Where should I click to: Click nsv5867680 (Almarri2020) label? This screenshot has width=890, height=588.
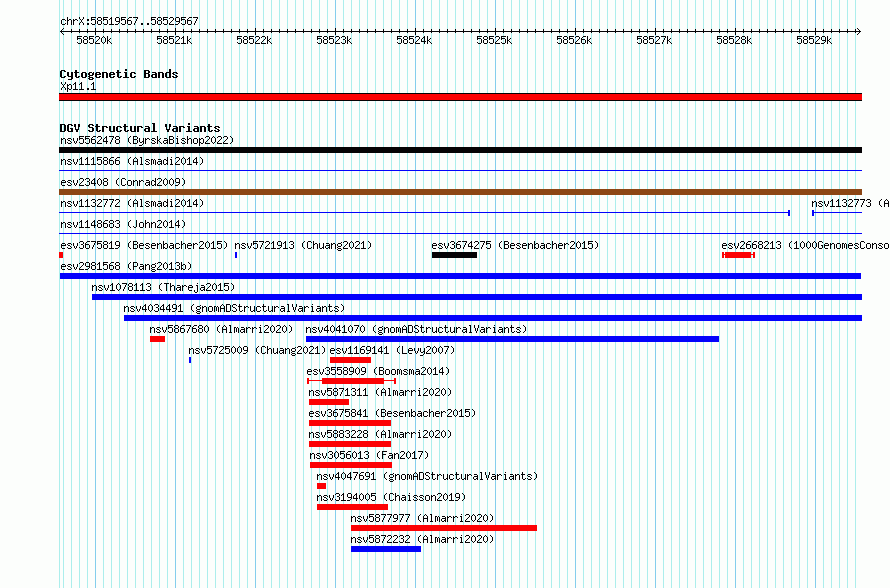pos(221,329)
